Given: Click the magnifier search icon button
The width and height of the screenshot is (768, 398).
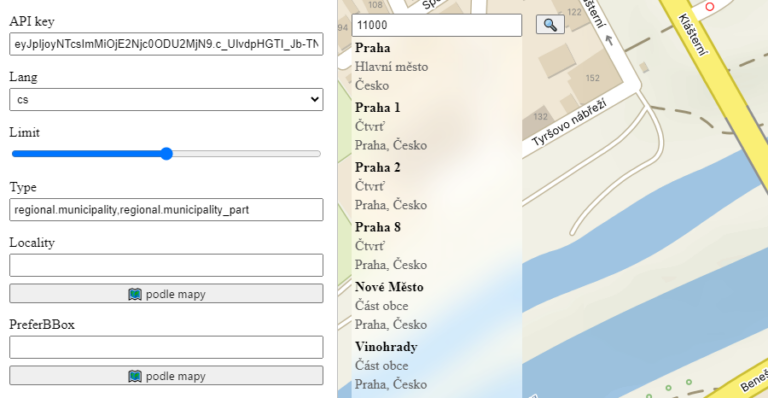Looking at the screenshot, I should click(x=550, y=24).
